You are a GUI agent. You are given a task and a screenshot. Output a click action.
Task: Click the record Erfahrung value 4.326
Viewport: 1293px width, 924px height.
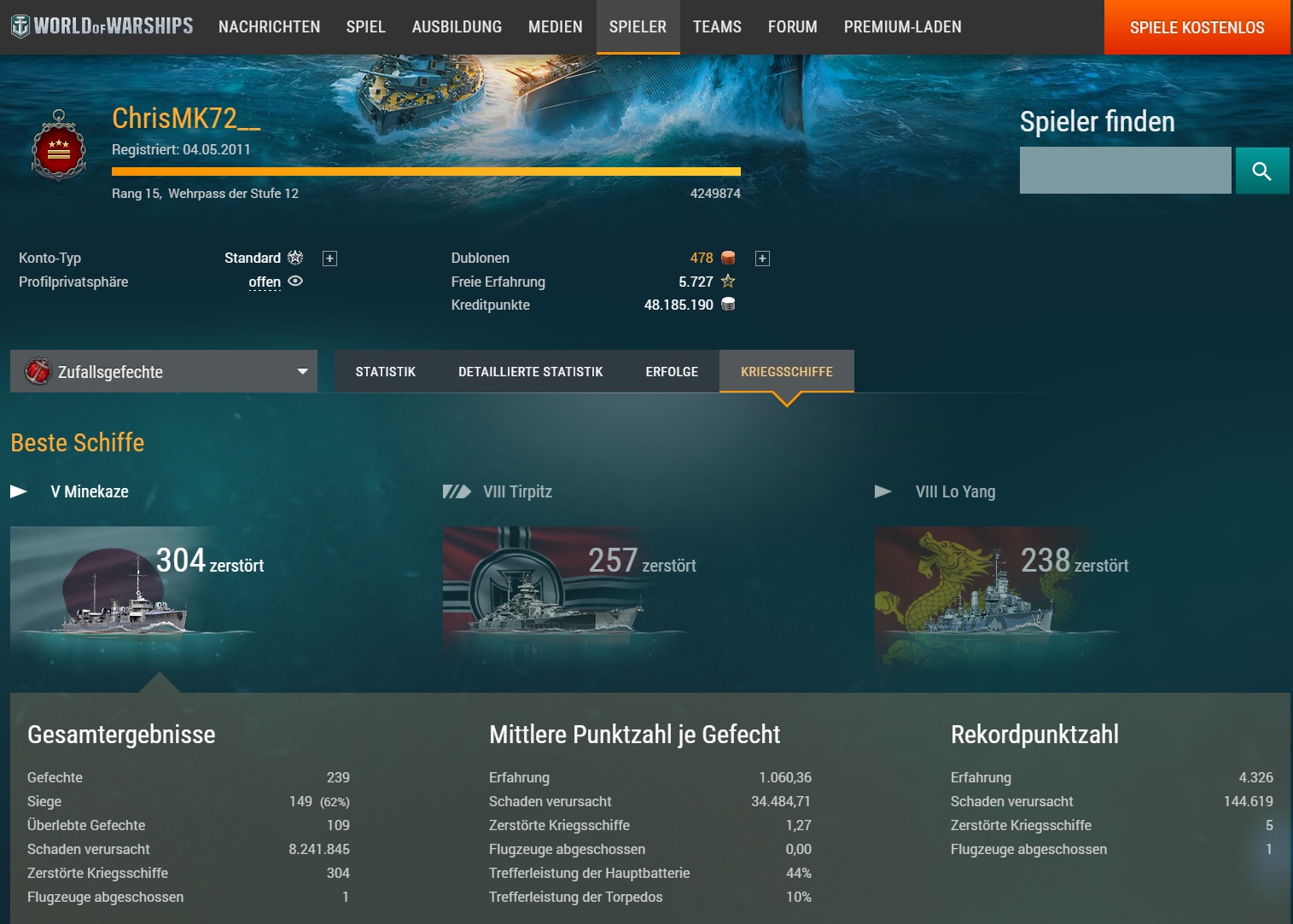point(1255,777)
